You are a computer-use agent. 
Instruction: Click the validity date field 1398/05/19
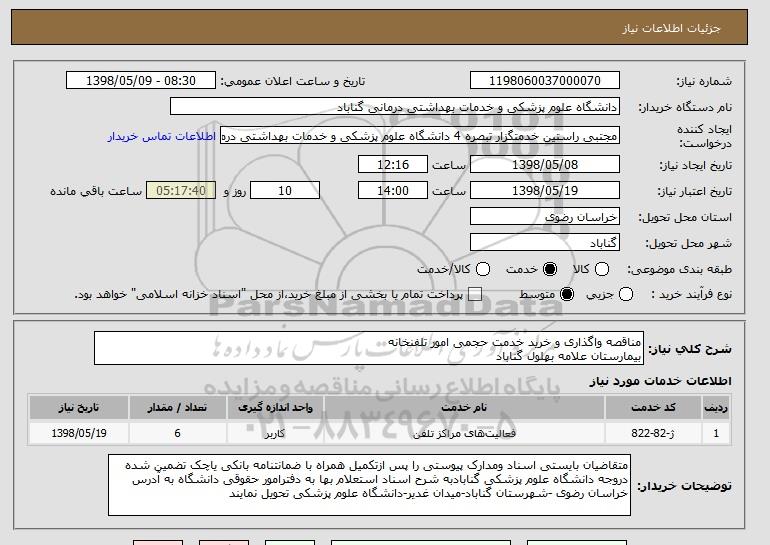click(x=545, y=191)
